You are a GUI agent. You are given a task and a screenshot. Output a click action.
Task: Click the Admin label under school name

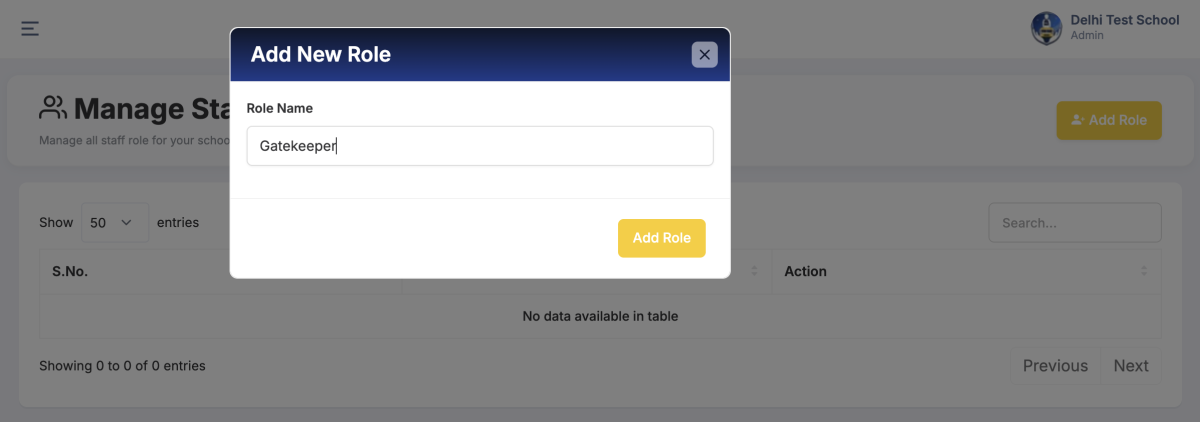tap(1087, 35)
